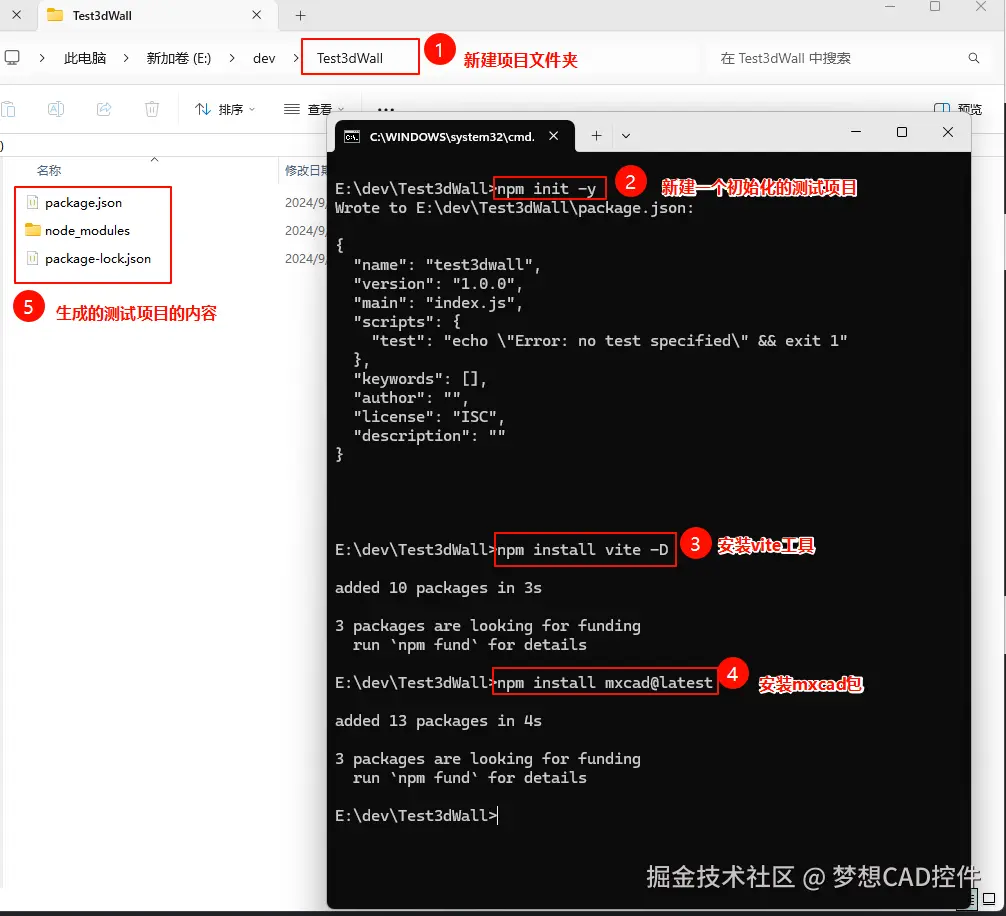Click the terminal prompt line E:\dev\Test3dWall>
Image resolution: width=1006 pixels, height=916 pixels.
(x=416, y=816)
